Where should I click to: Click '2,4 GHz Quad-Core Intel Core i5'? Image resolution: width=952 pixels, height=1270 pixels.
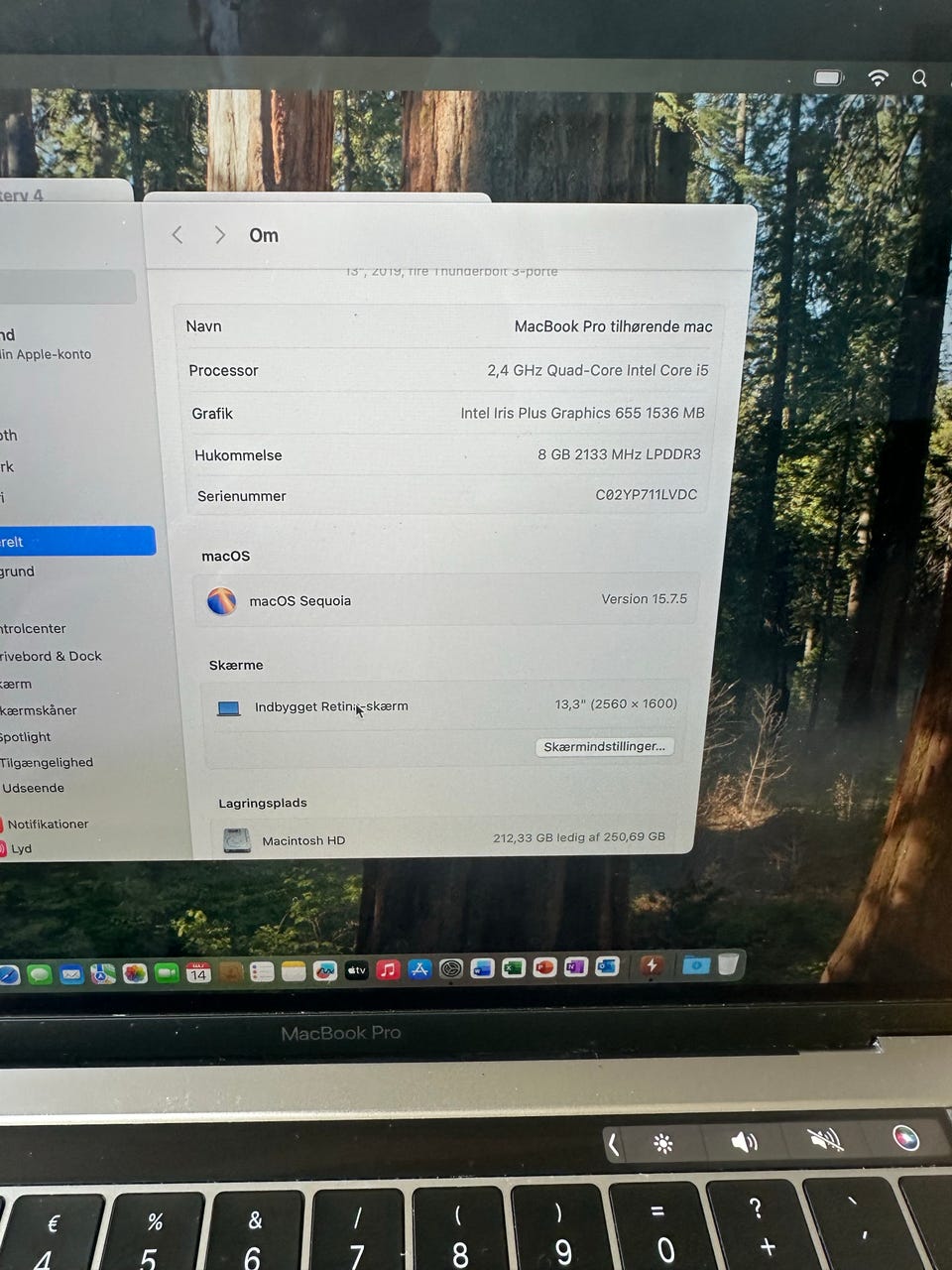598,370
